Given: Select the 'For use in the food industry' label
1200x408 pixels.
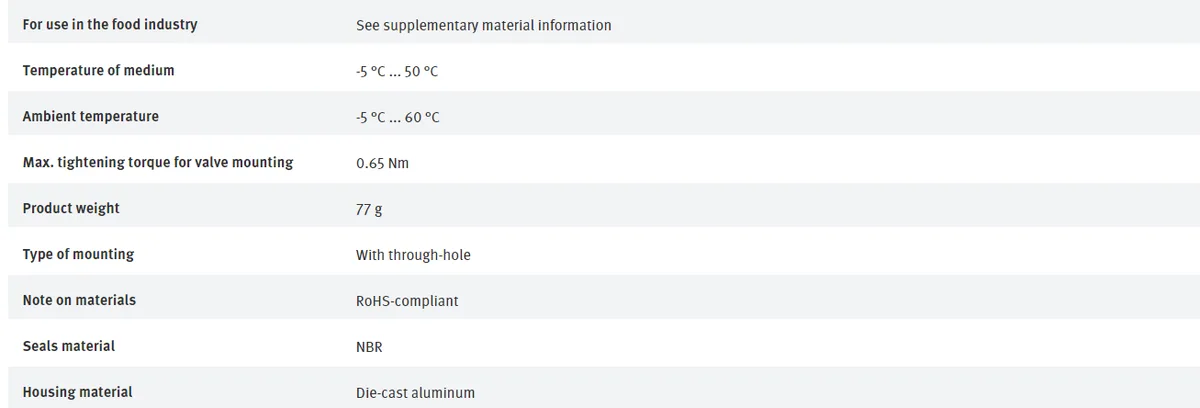Looking at the screenshot, I should click(110, 24).
